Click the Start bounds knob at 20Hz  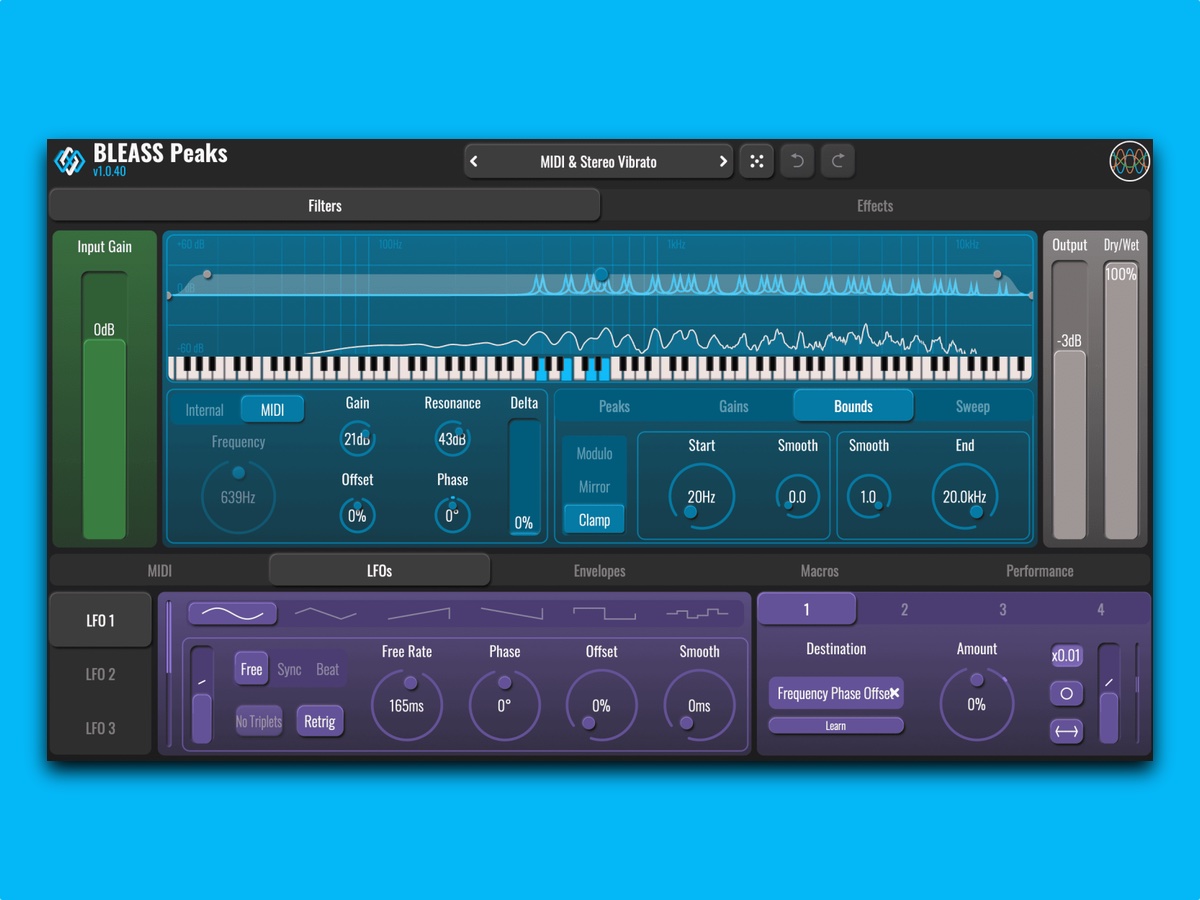coord(701,496)
